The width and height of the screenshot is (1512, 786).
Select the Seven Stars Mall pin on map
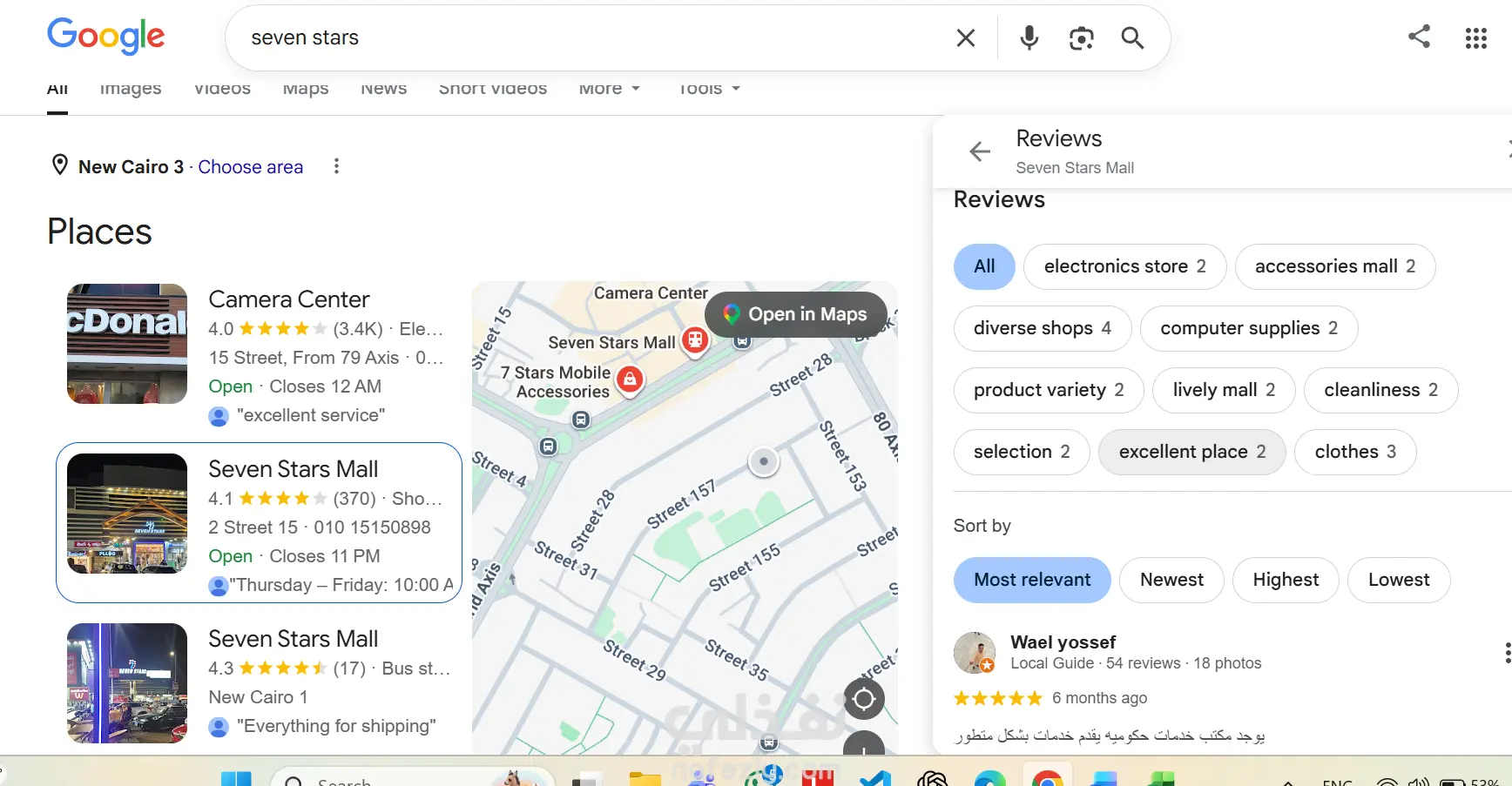click(x=694, y=340)
